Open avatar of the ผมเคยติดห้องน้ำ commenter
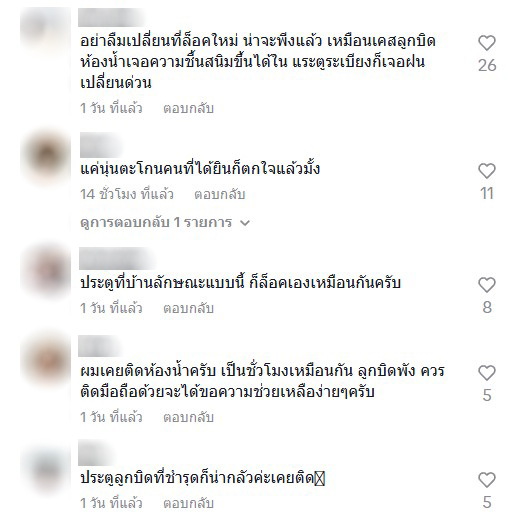The height and width of the screenshot is (532, 524). click(x=46, y=359)
